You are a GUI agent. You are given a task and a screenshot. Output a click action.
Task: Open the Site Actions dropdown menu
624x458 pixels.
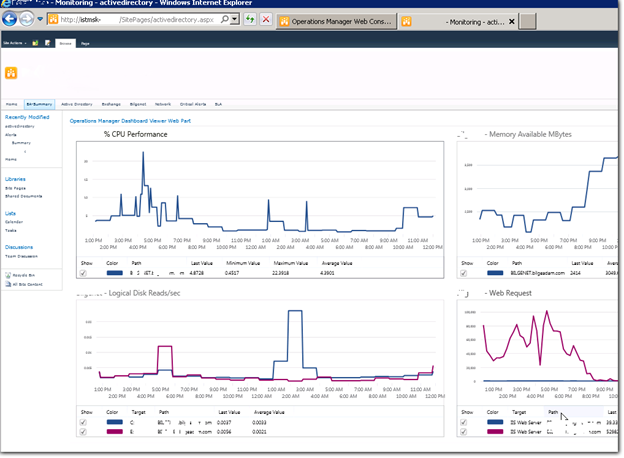(x=15, y=43)
